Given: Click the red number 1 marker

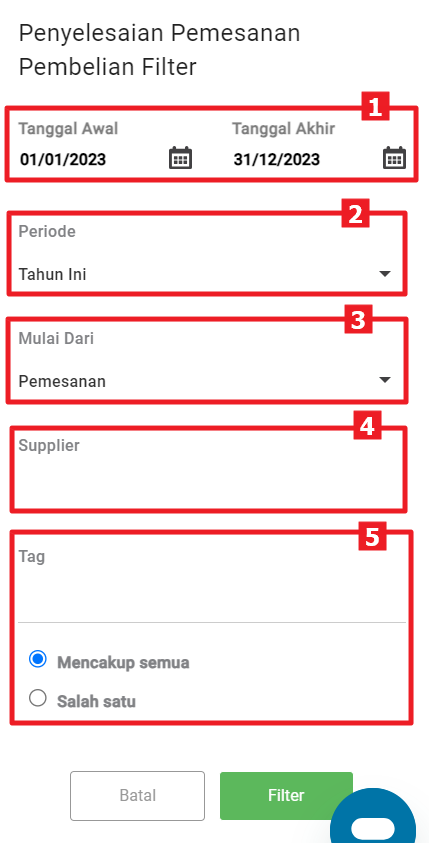Looking at the screenshot, I should (x=375, y=106).
